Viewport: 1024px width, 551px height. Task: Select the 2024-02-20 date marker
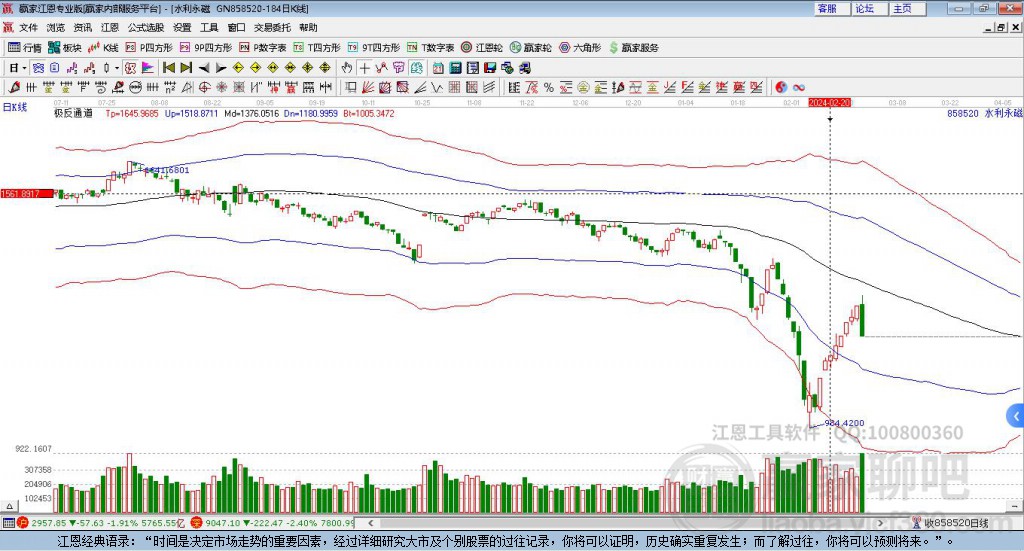pos(829,102)
